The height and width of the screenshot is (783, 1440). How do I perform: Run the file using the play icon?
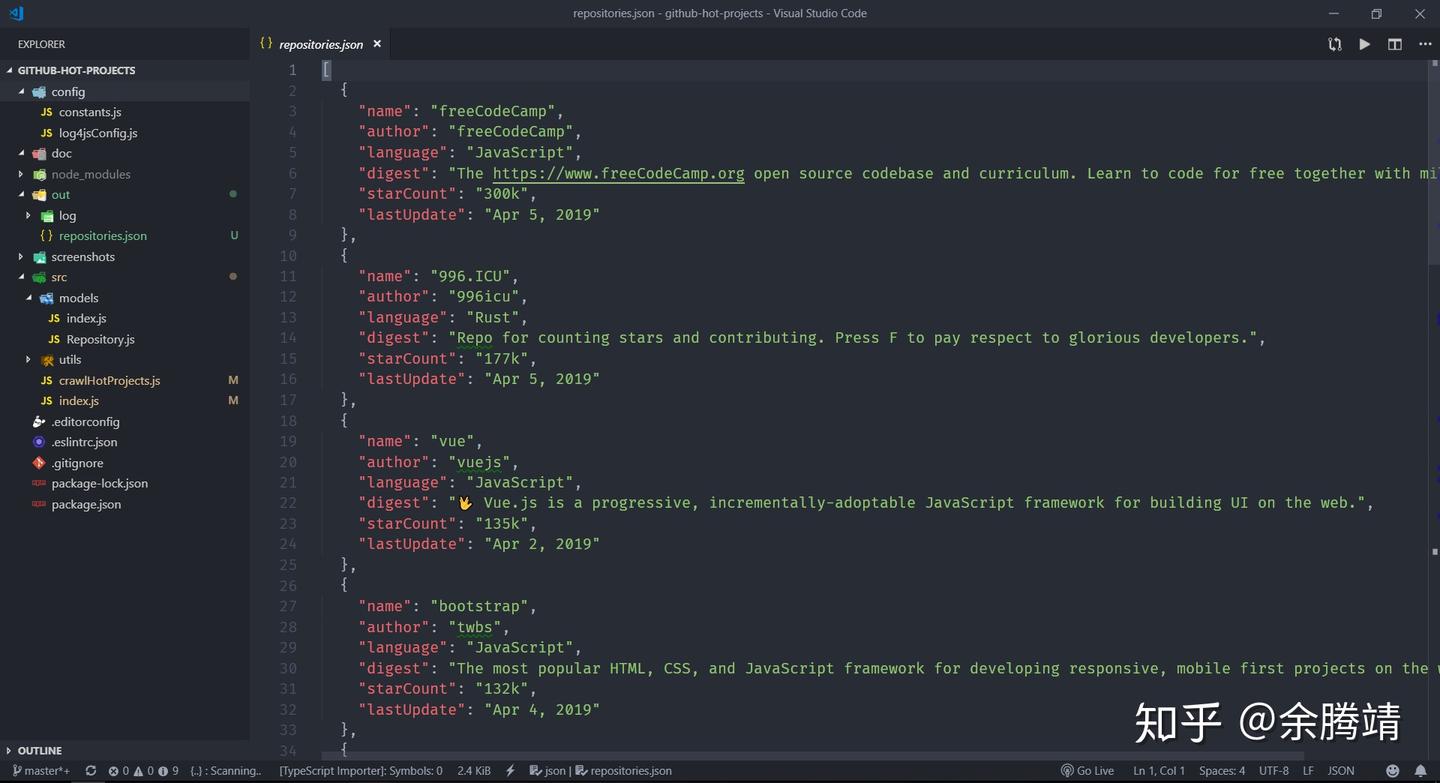1364,44
